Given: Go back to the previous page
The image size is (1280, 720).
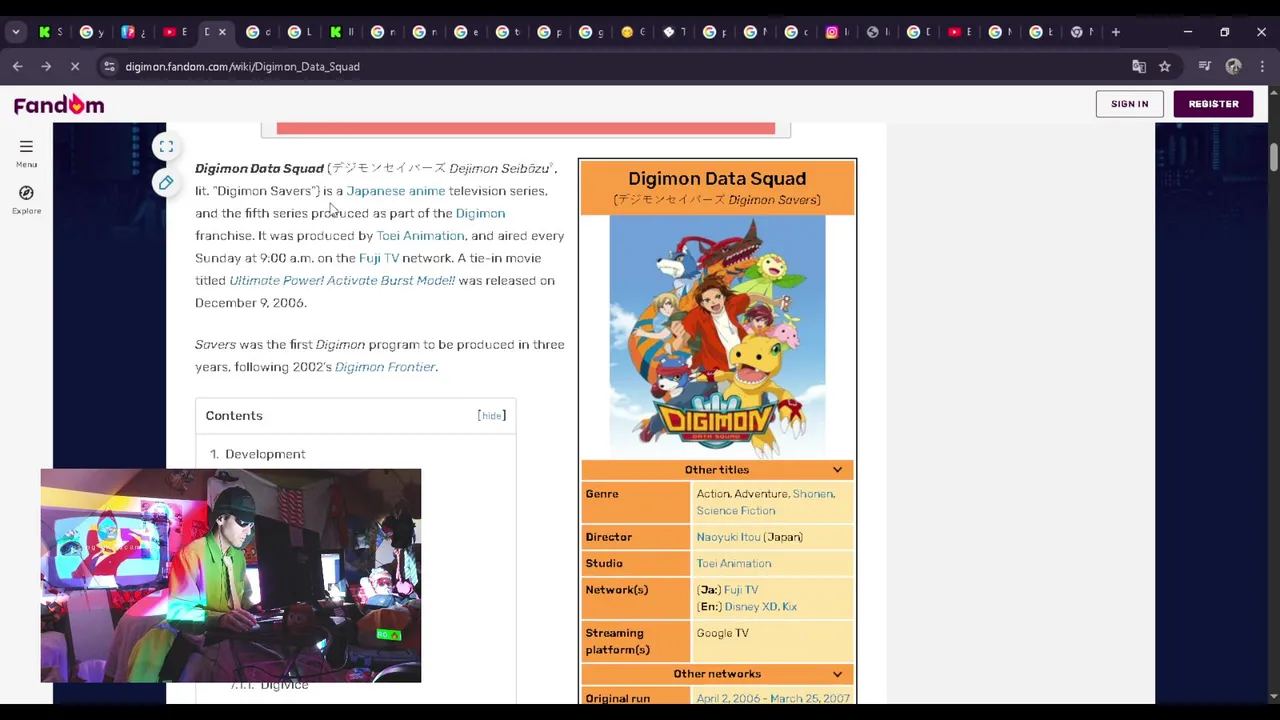Looking at the screenshot, I should click(x=18, y=66).
